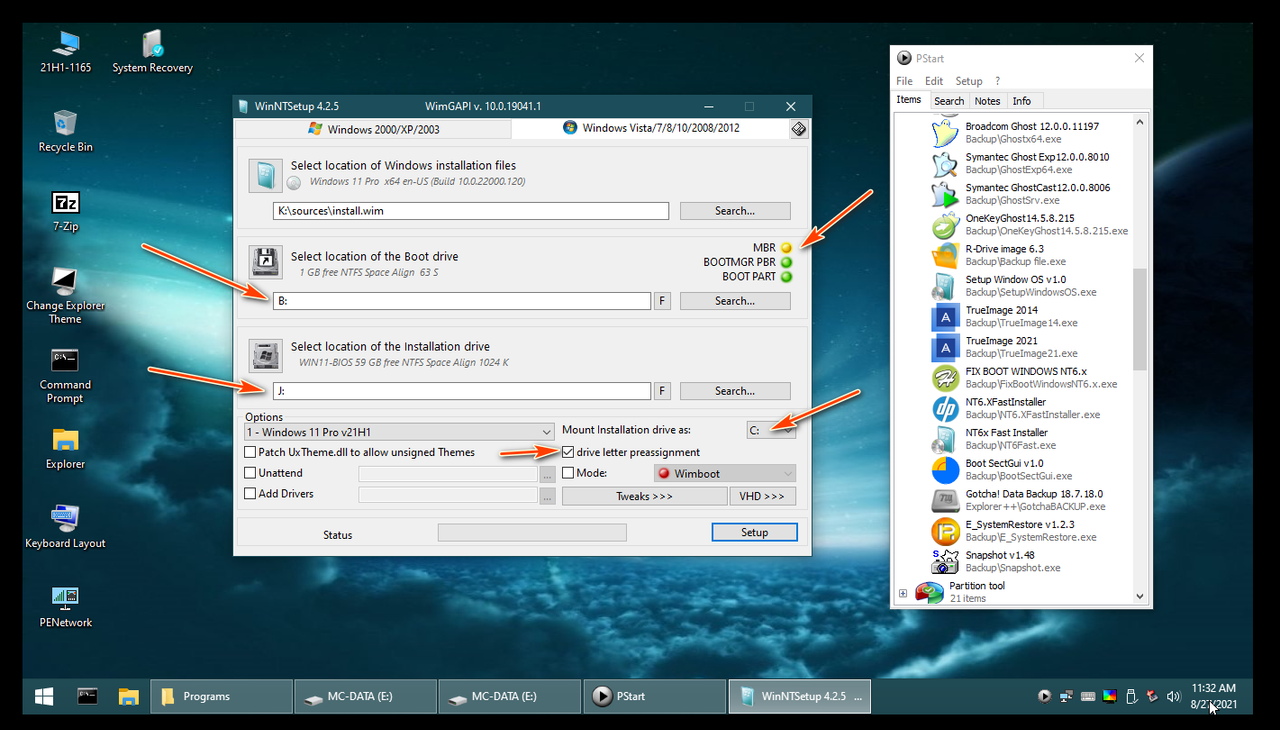Enable Patch UxTheme.dll checkbox
Image resolution: width=1280 pixels, height=730 pixels.
(251, 453)
